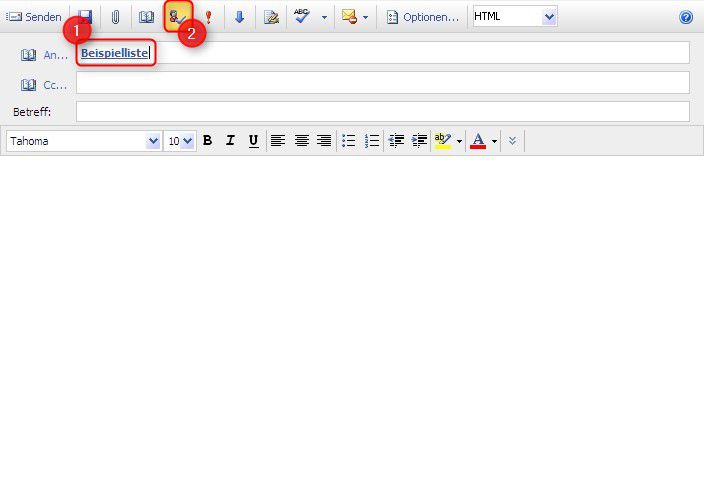
Task: Click the Cc... recipients button
Action: pos(44,85)
